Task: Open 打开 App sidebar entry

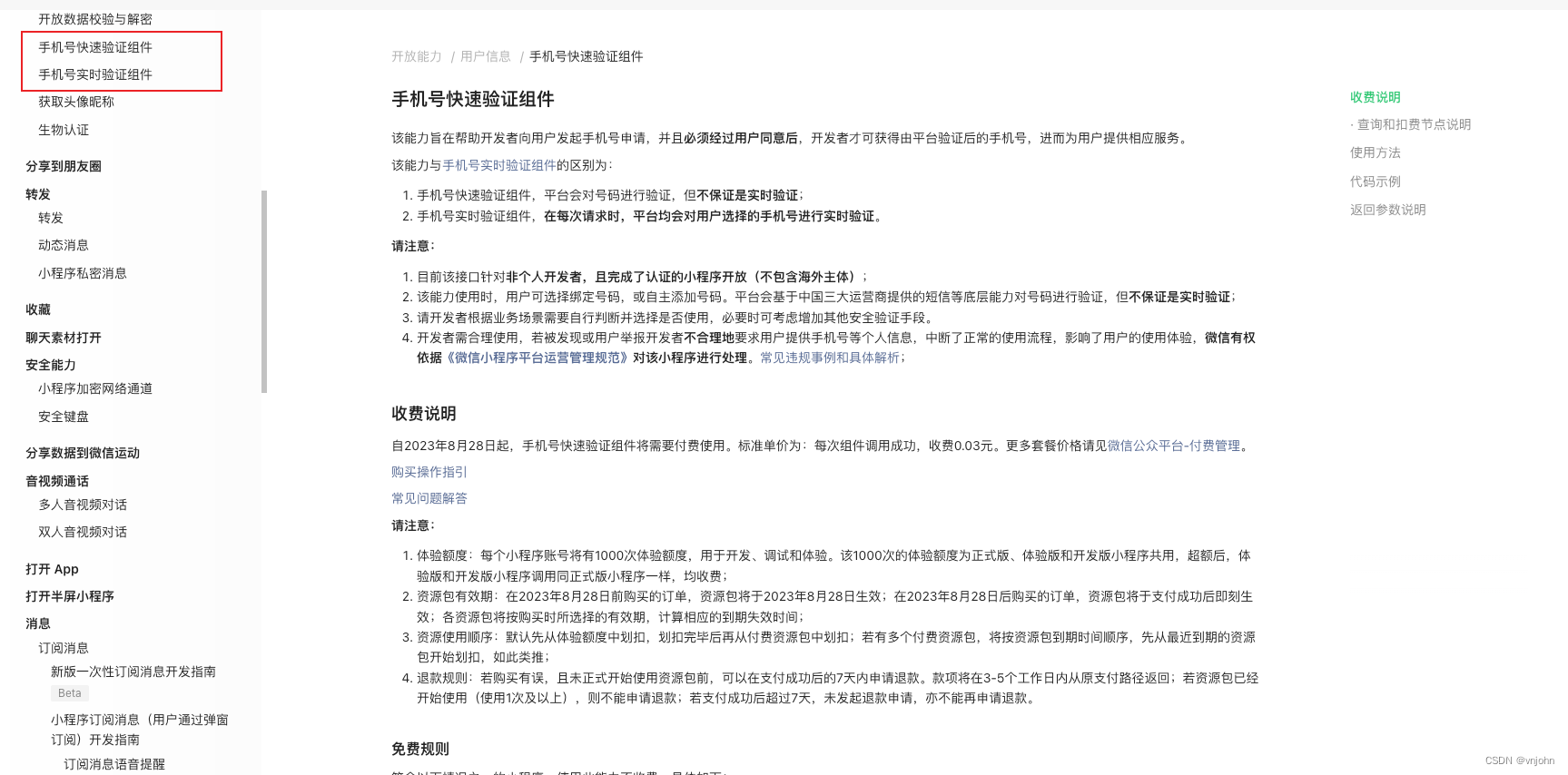Action: [x=52, y=569]
